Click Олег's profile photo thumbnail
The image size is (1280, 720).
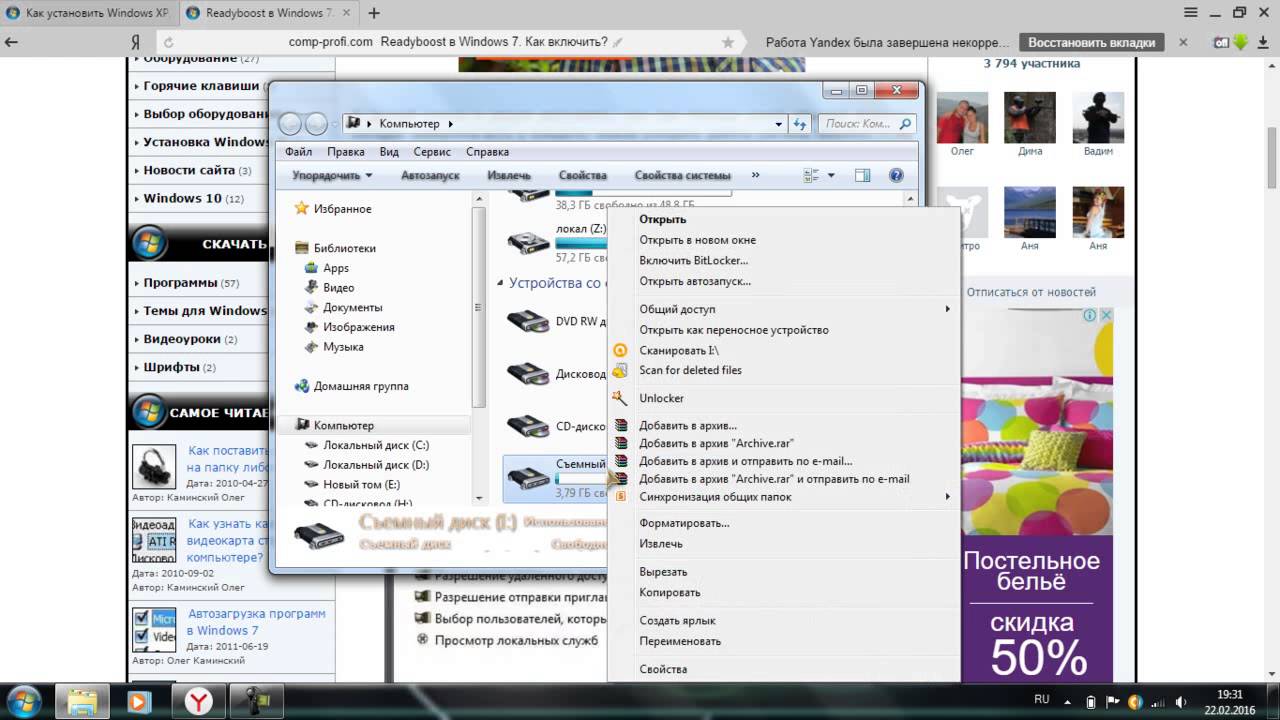962,119
